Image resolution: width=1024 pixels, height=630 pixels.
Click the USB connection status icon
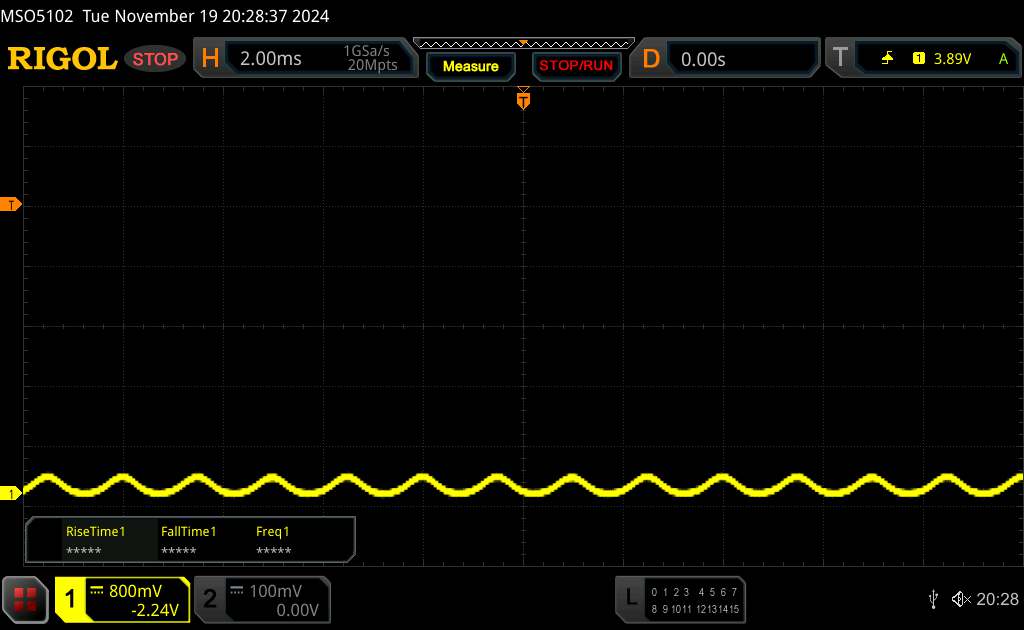coord(933,599)
